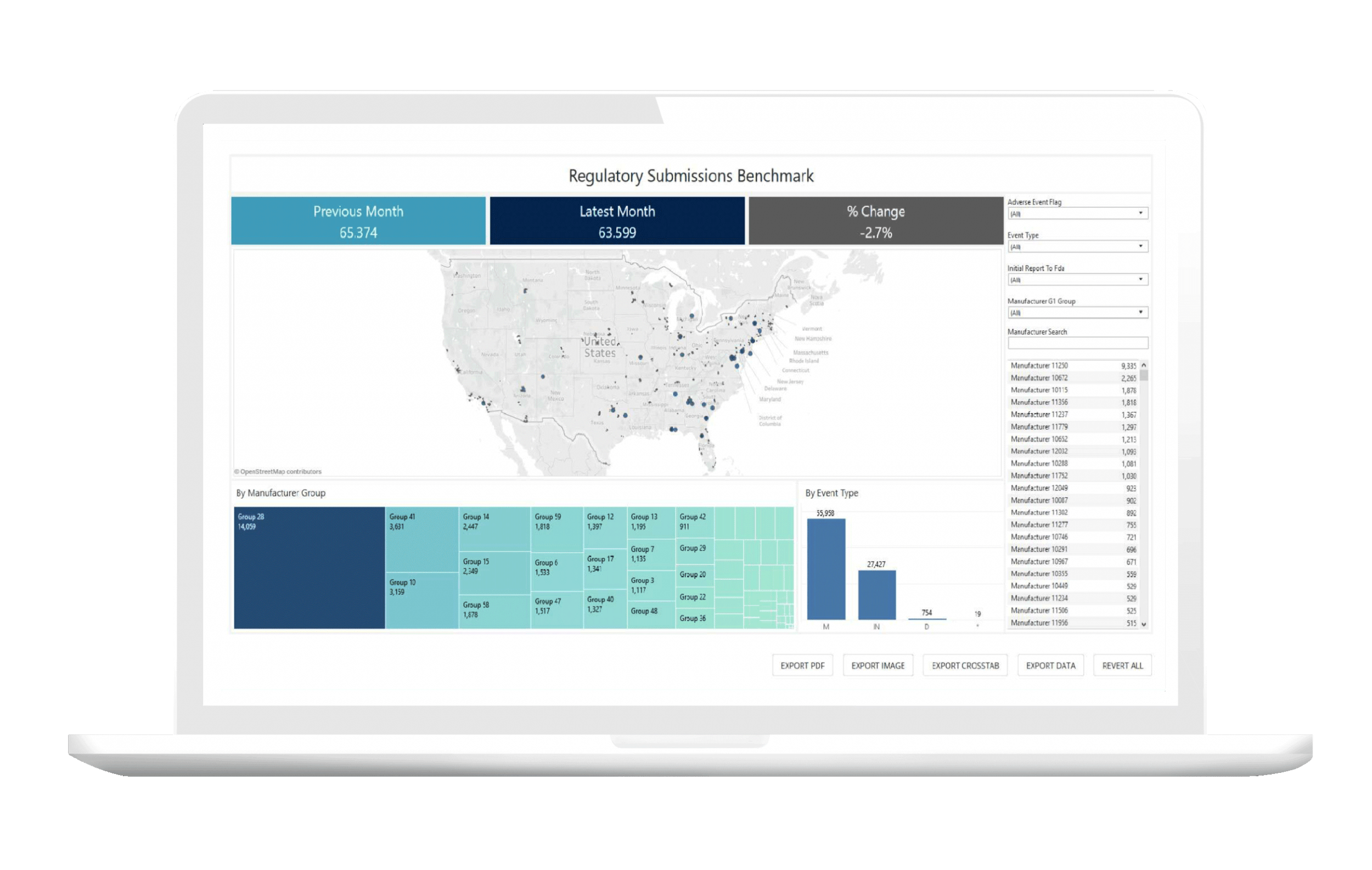The height and width of the screenshot is (870, 1372).
Task: Click the manufacturer list scroll down arrow
Action: tap(1144, 625)
